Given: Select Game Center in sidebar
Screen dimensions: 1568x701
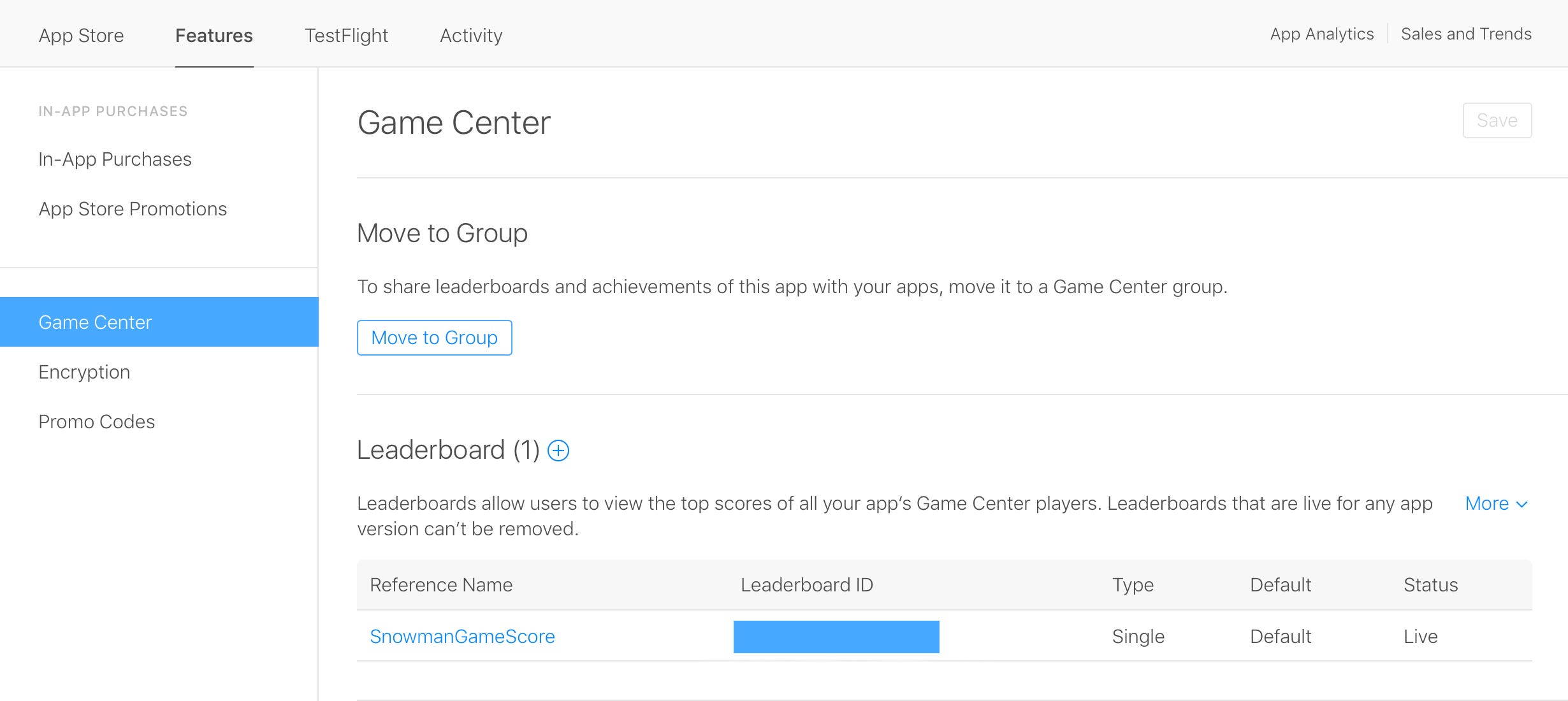Looking at the screenshot, I should pyautogui.click(x=159, y=322).
